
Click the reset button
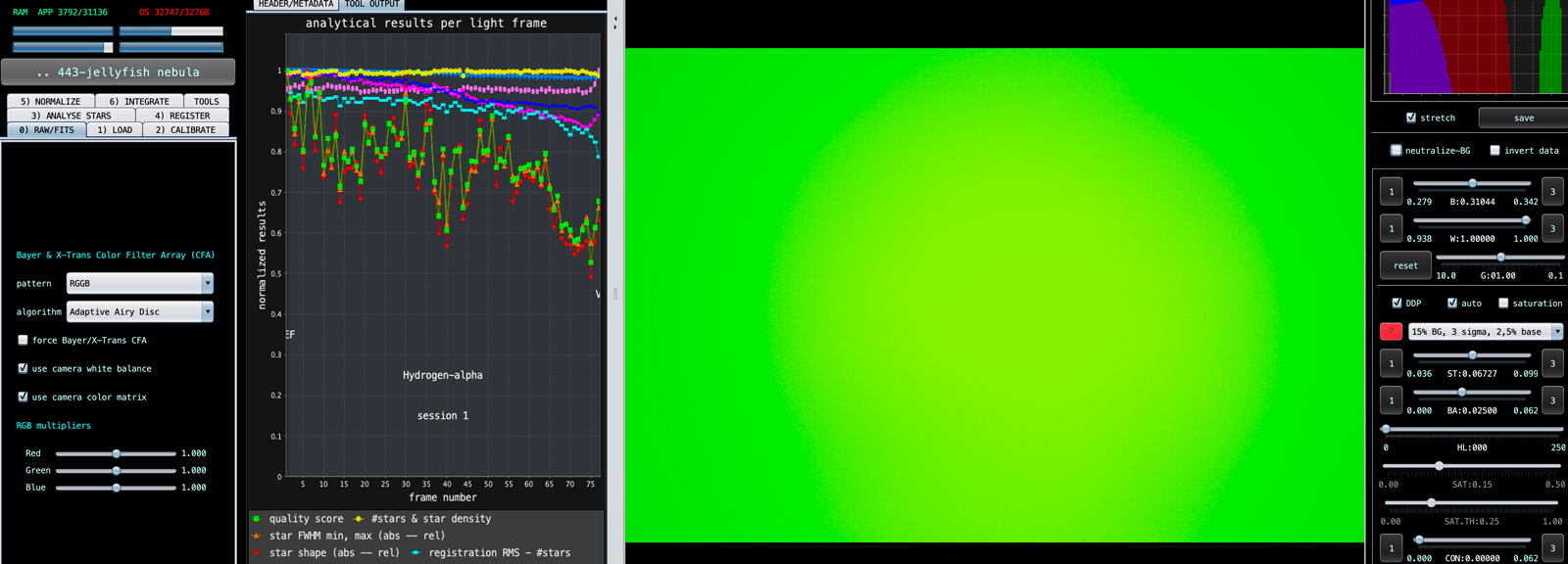(x=1405, y=265)
